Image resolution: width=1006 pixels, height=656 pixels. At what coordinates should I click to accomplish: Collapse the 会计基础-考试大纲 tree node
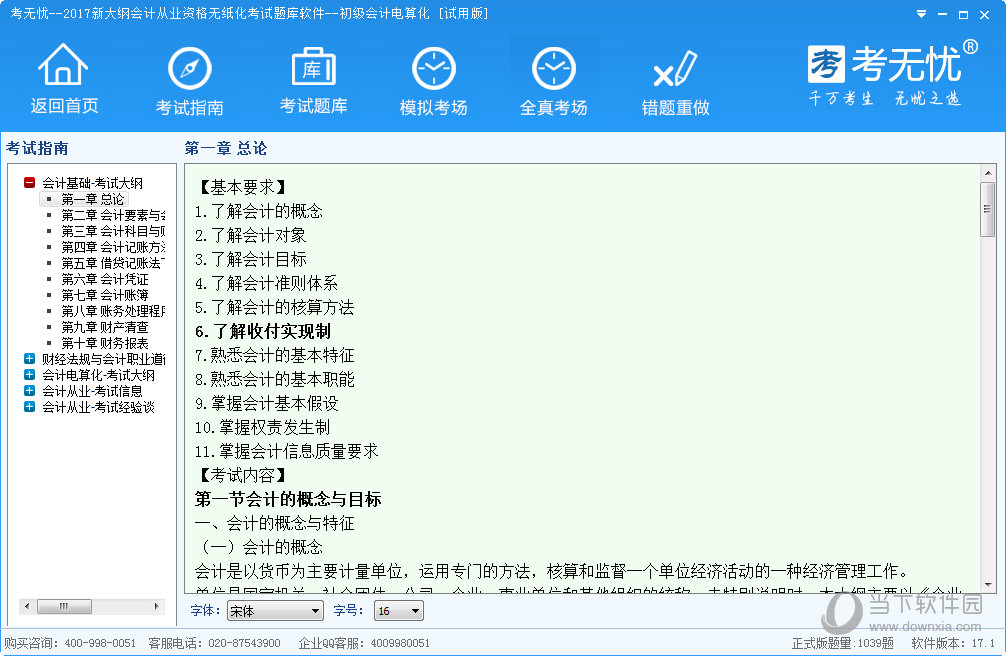[x=30, y=183]
